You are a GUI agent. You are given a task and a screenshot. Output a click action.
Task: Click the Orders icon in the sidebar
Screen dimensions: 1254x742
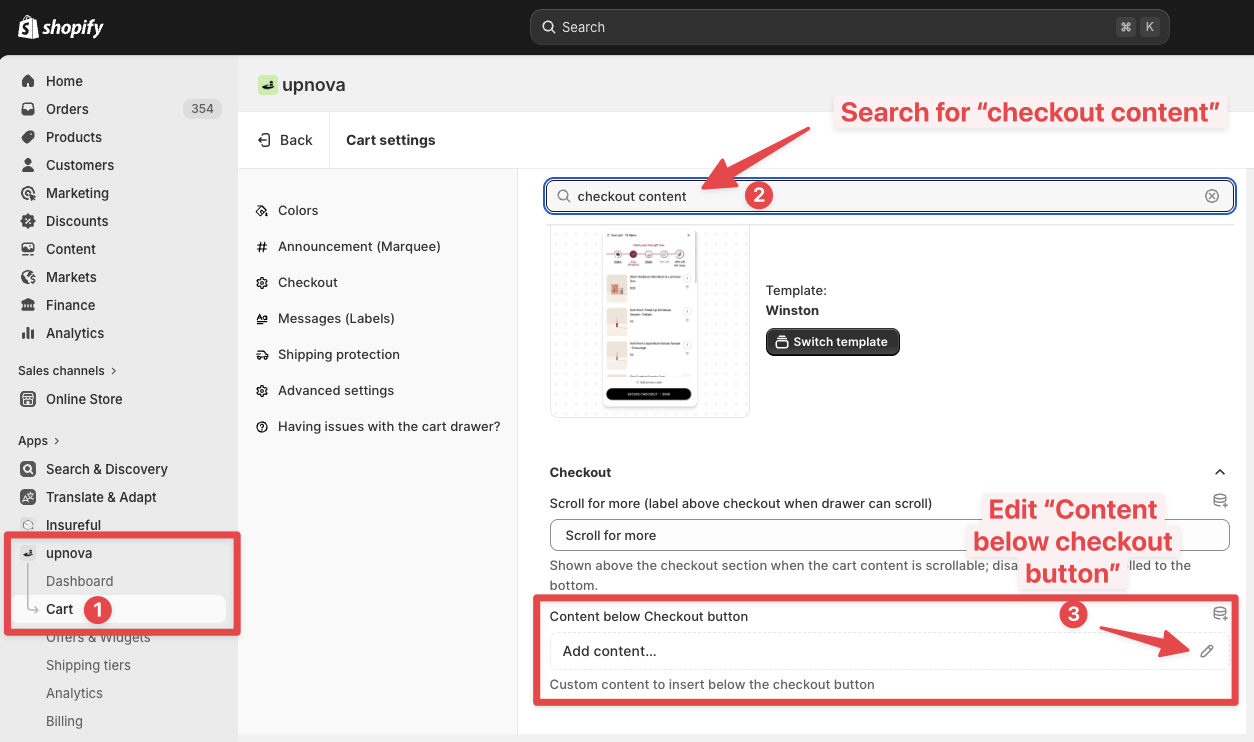28,109
